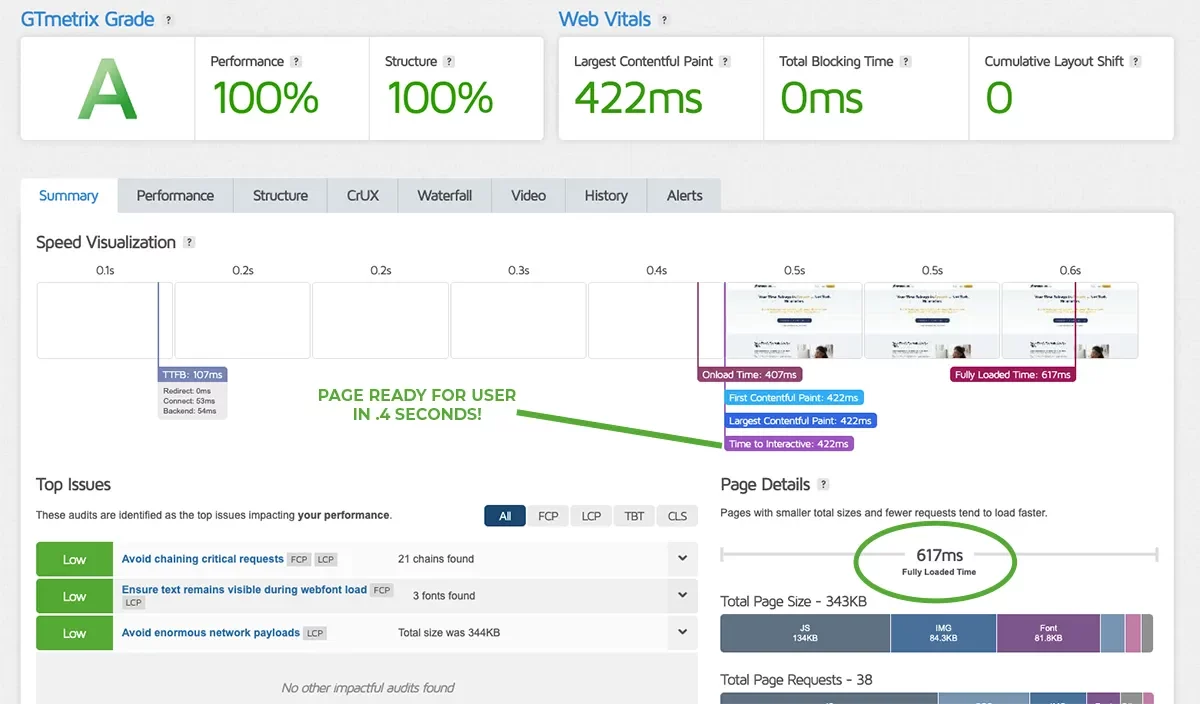1200x704 pixels.
Task: Click help icon beside Web Vitals heading
Action: [665, 20]
